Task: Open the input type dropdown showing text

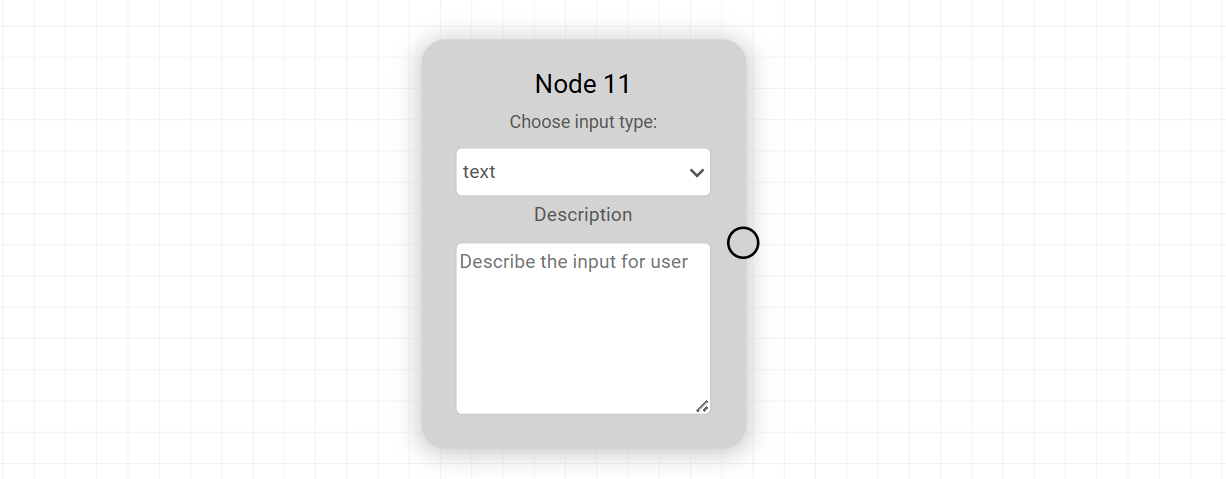Action: pos(583,172)
